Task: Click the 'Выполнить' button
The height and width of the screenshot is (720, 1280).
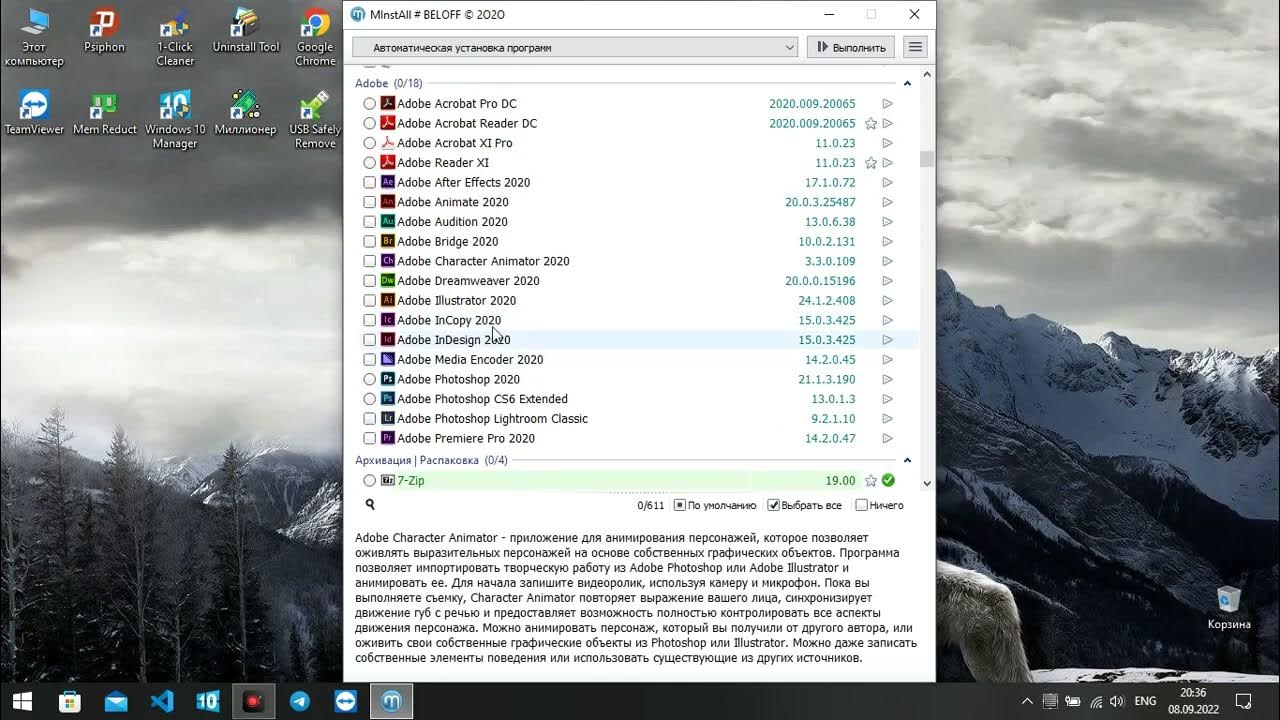Action: 850,47
